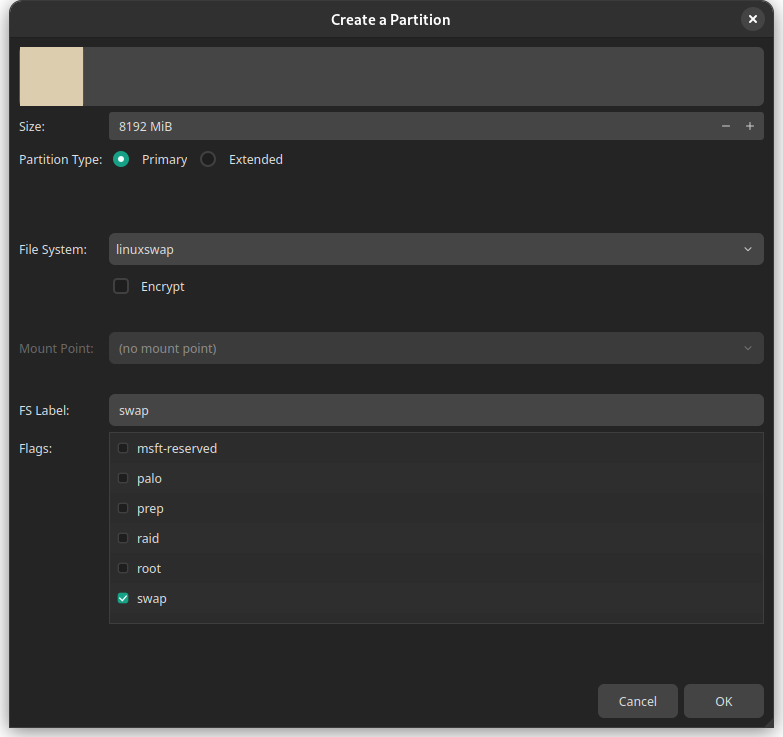Screen dimensions: 783x737
Task: Uncheck the swap flag
Action: click(x=123, y=598)
